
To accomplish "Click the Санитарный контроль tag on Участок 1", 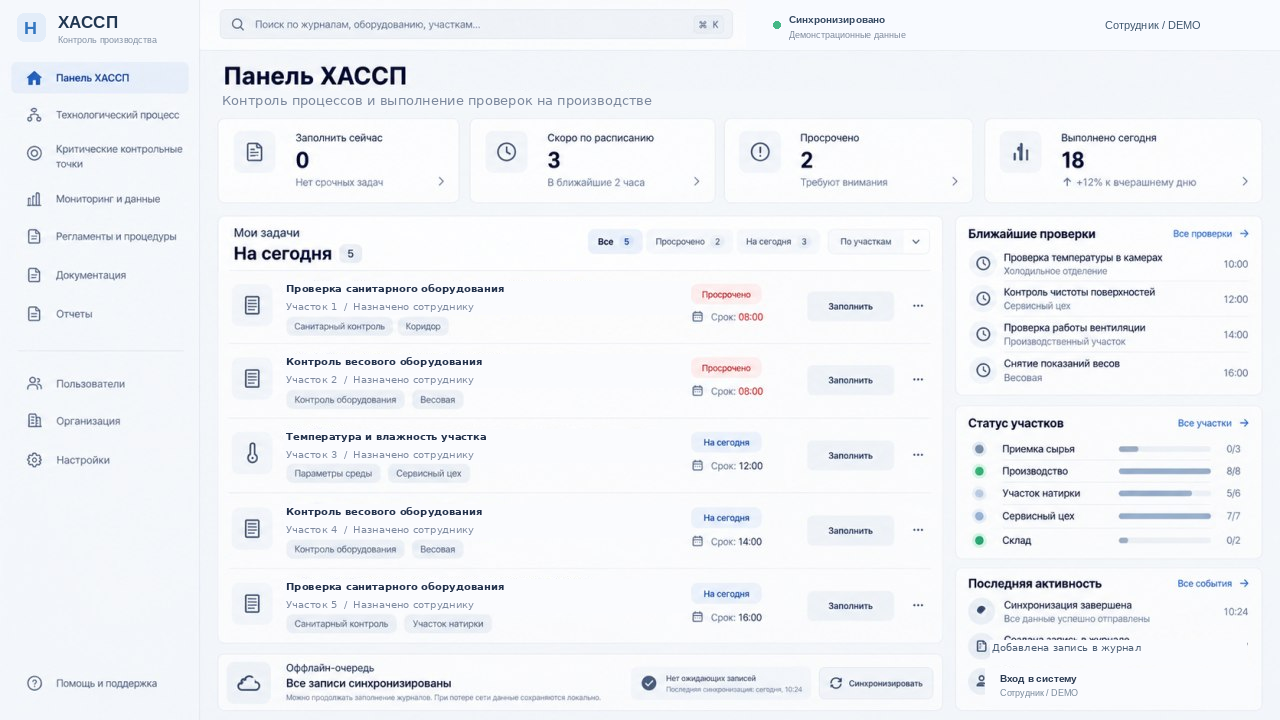I will click(339, 327).
